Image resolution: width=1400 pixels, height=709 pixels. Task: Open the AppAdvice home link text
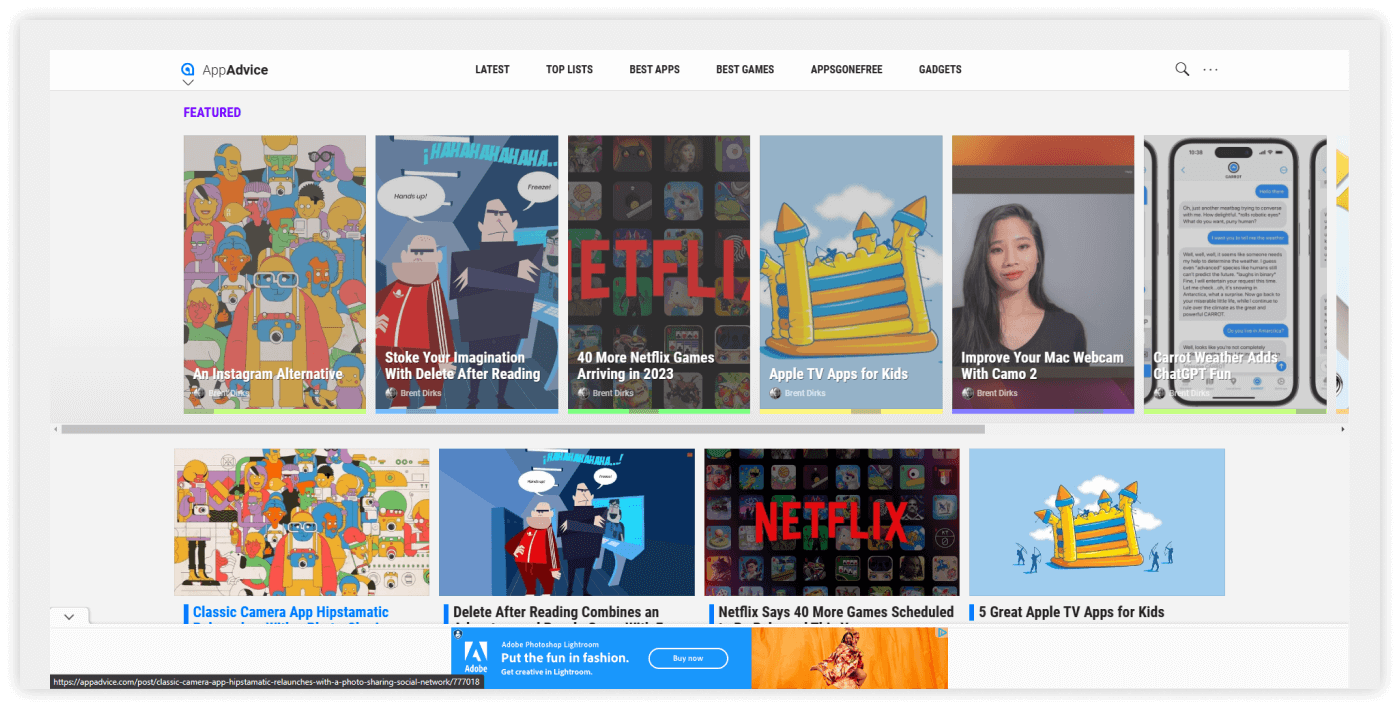(x=235, y=70)
